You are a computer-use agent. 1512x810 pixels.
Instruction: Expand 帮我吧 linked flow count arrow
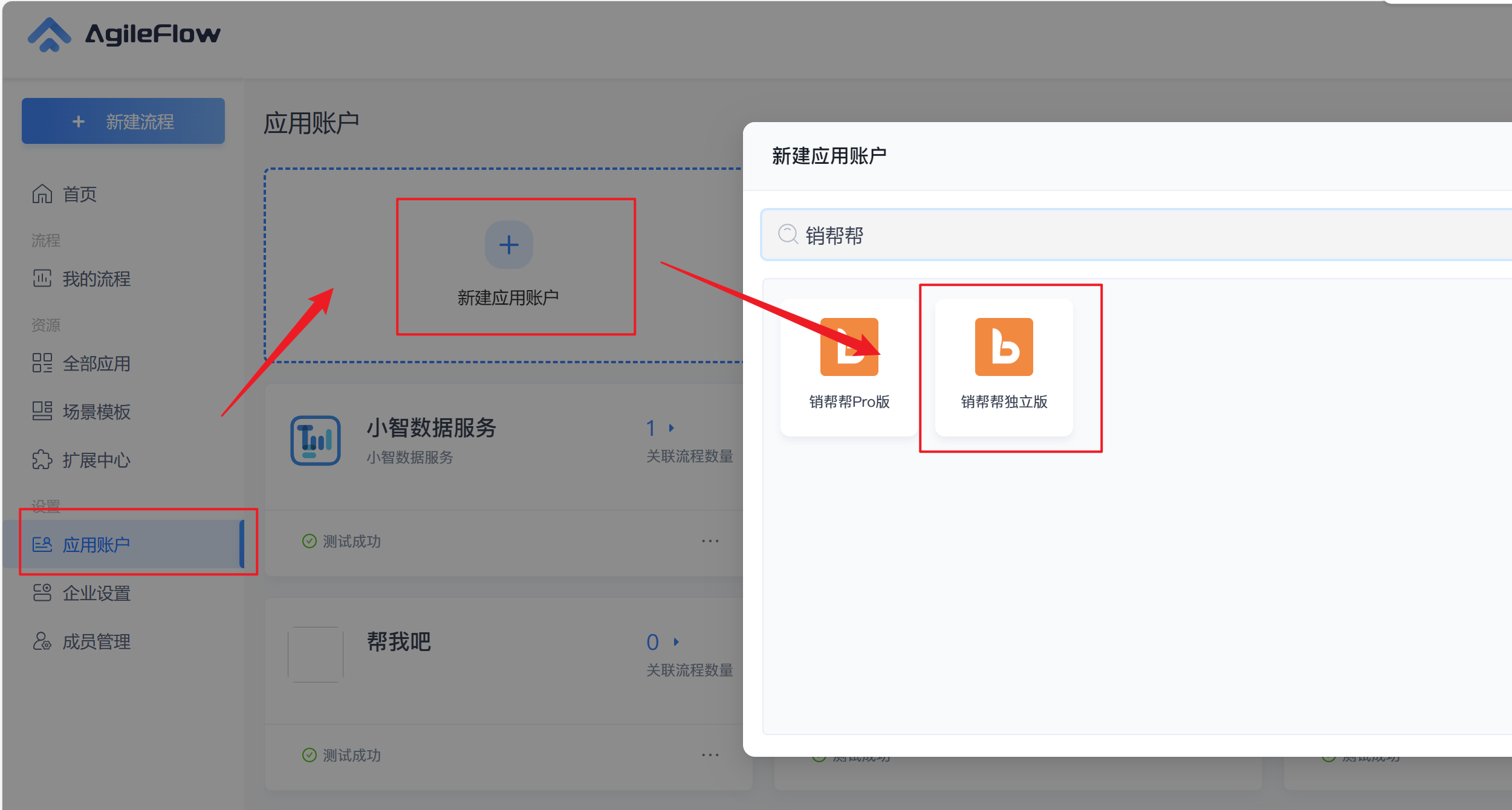click(677, 642)
